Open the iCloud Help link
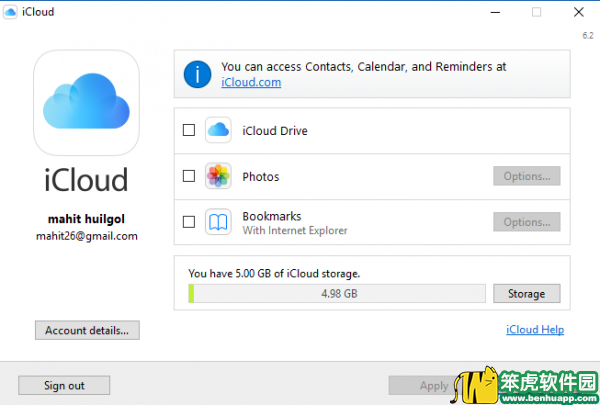The height and width of the screenshot is (405, 600). 535,330
